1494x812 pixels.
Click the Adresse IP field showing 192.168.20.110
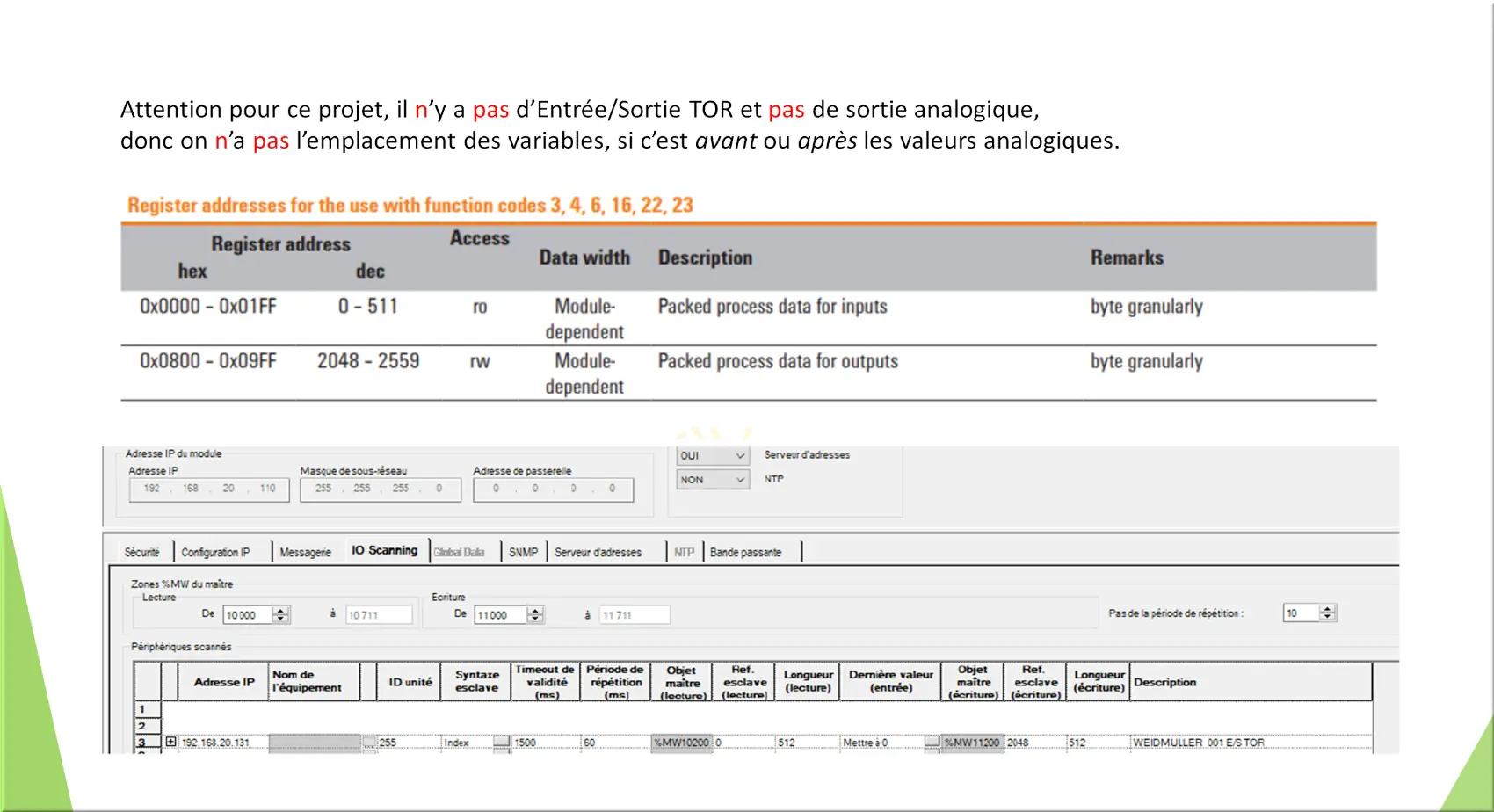coord(209,489)
